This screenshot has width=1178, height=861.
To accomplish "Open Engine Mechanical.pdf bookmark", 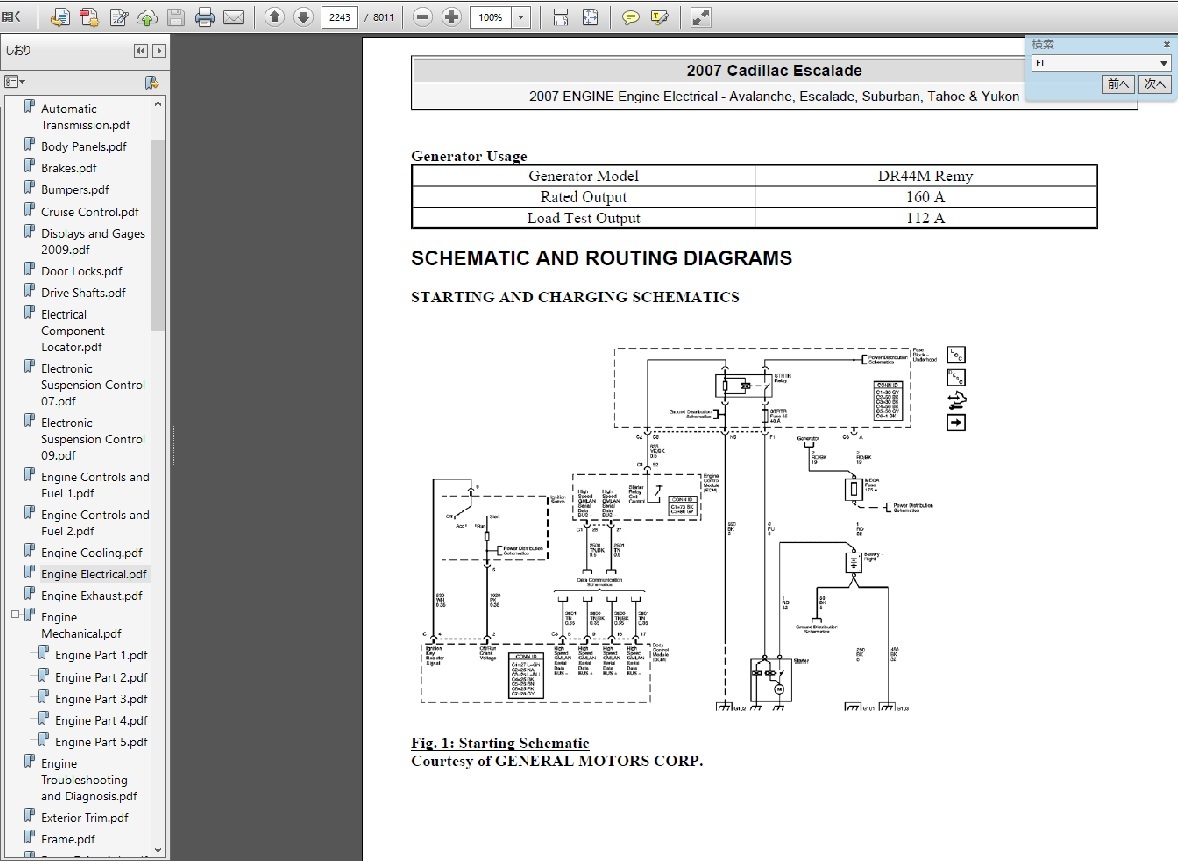I will [81, 625].
